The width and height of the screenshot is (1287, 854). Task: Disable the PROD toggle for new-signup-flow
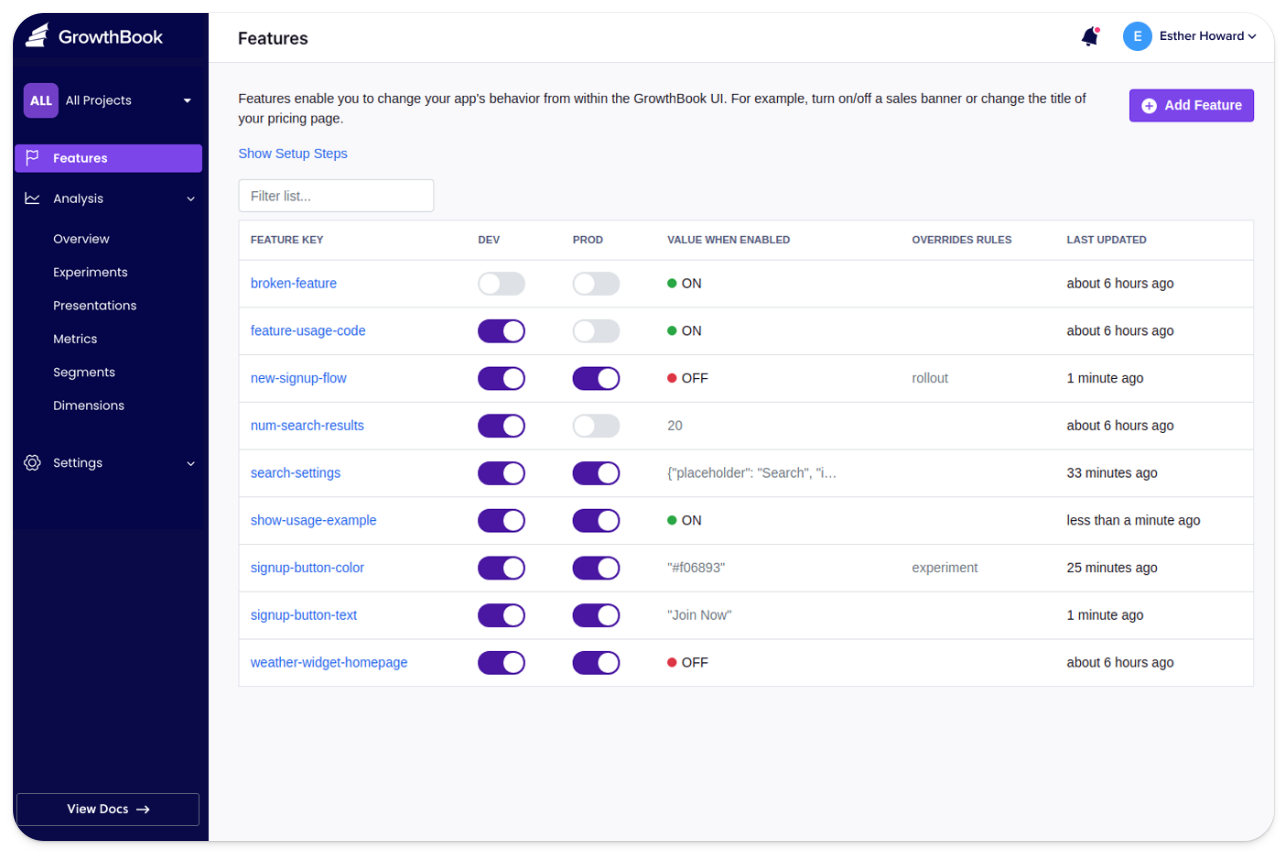click(x=596, y=378)
